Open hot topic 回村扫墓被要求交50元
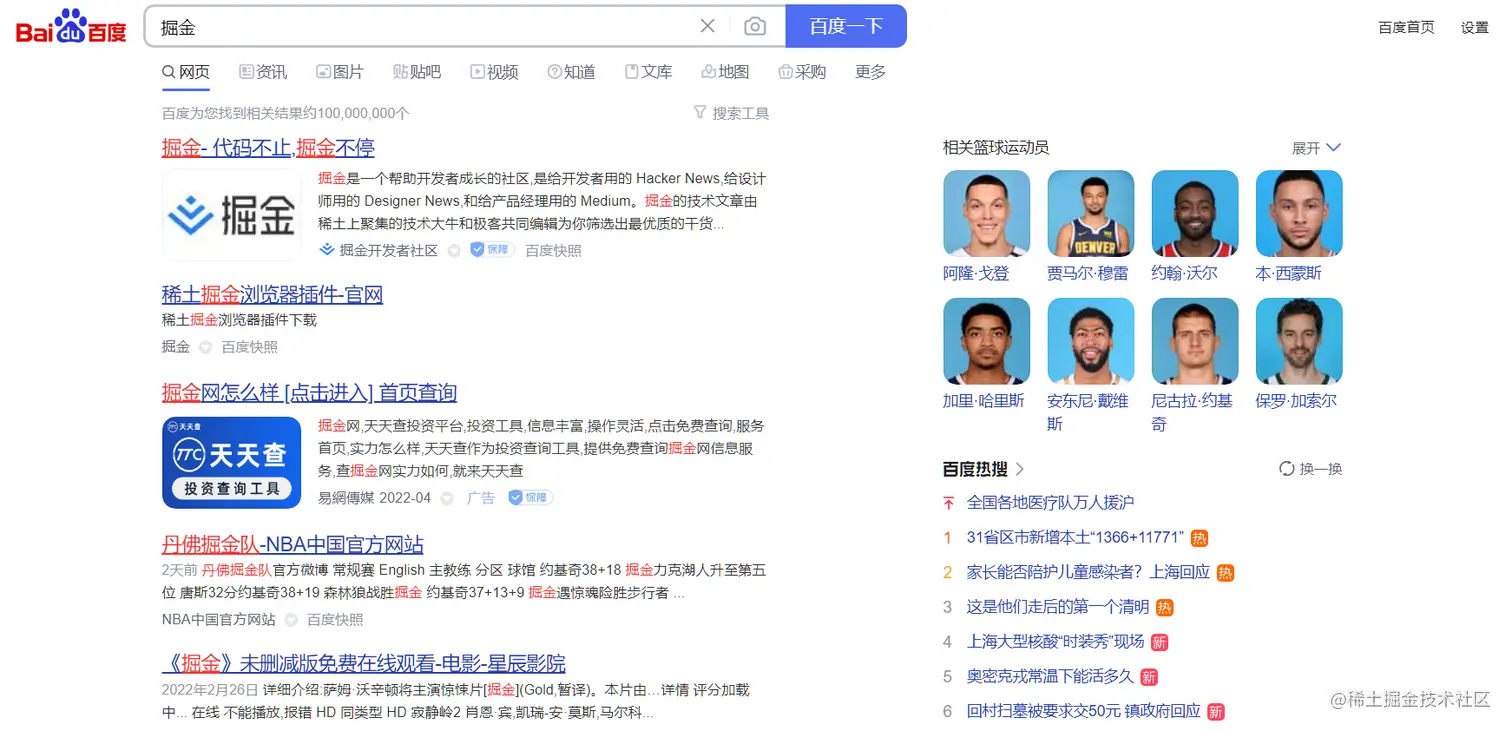 click(x=1083, y=711)
